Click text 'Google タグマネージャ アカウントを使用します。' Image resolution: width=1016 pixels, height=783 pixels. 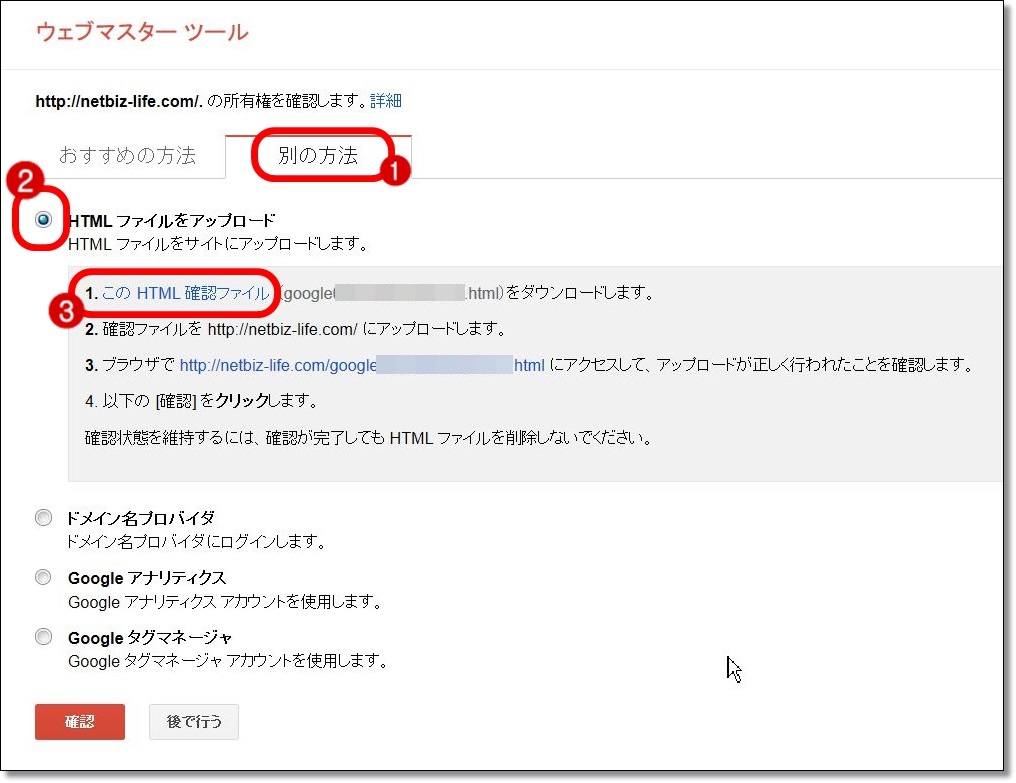pyautogui.click(x=228, y=661)
